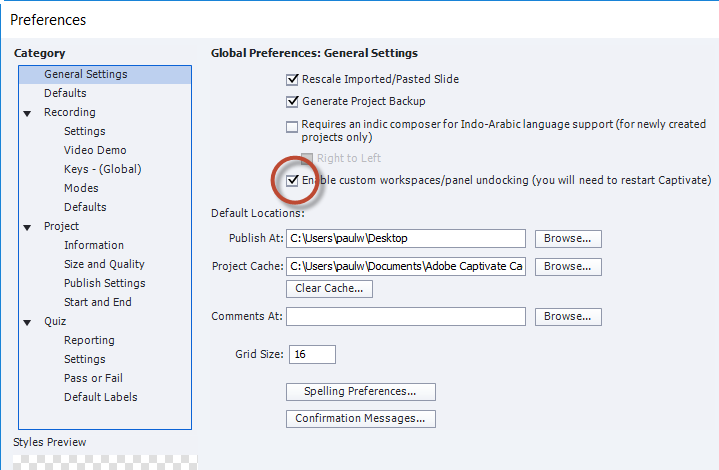
Task: Open Size and Quality project settings
Action: [x=104, y=264]
